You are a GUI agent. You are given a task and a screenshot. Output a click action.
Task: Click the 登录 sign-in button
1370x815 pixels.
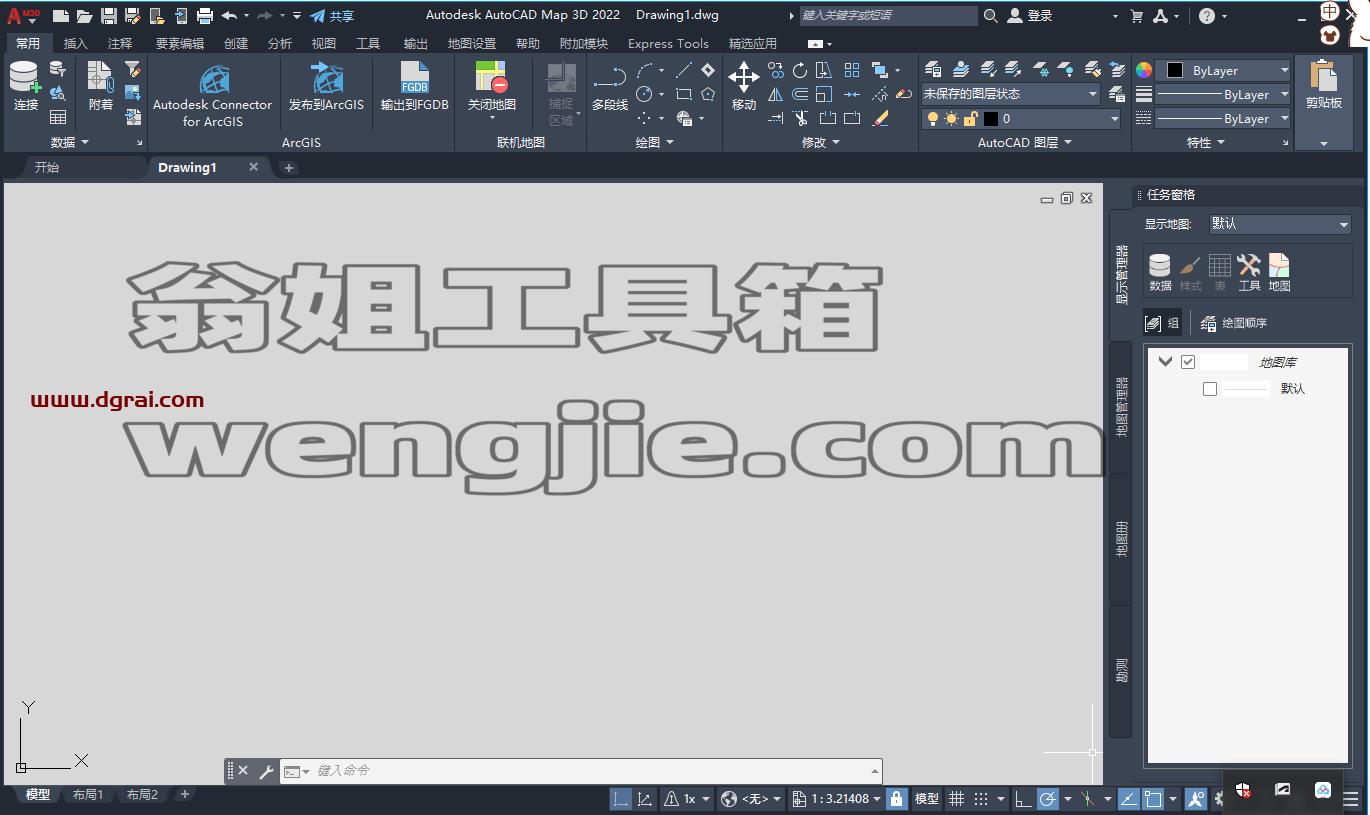pos(1030,16)
